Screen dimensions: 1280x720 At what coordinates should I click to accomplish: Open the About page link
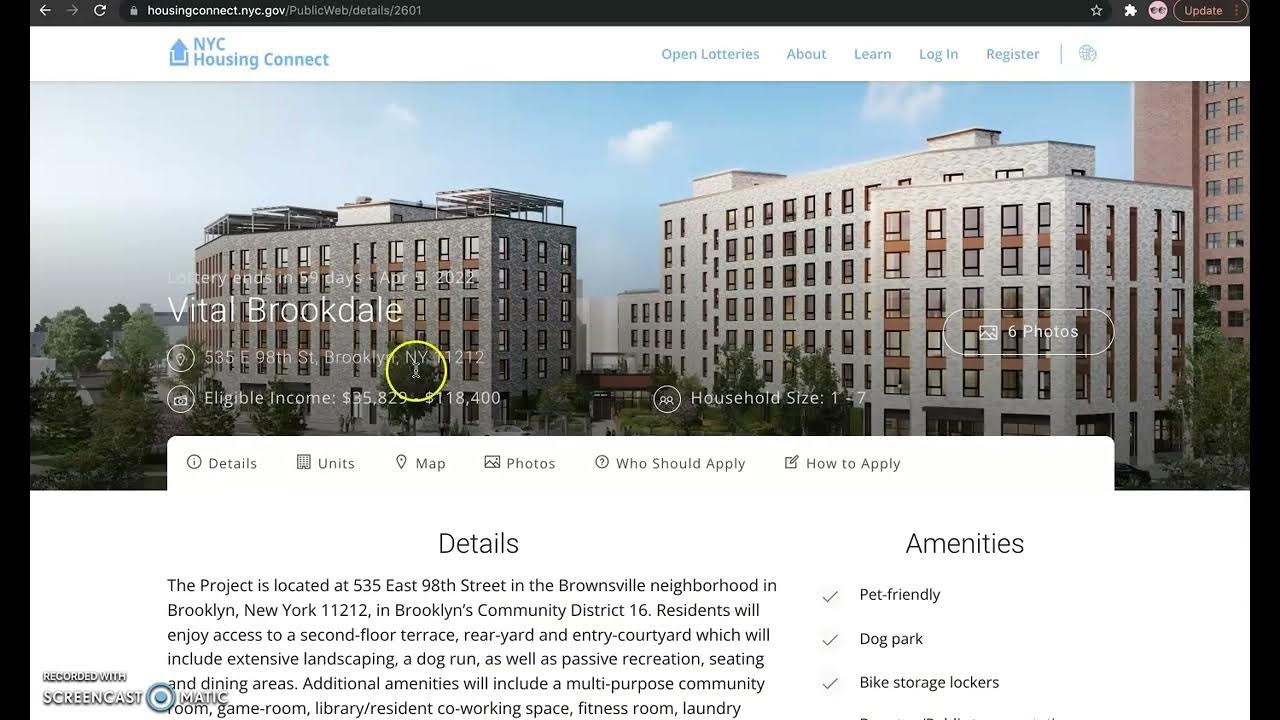point(806,54)
